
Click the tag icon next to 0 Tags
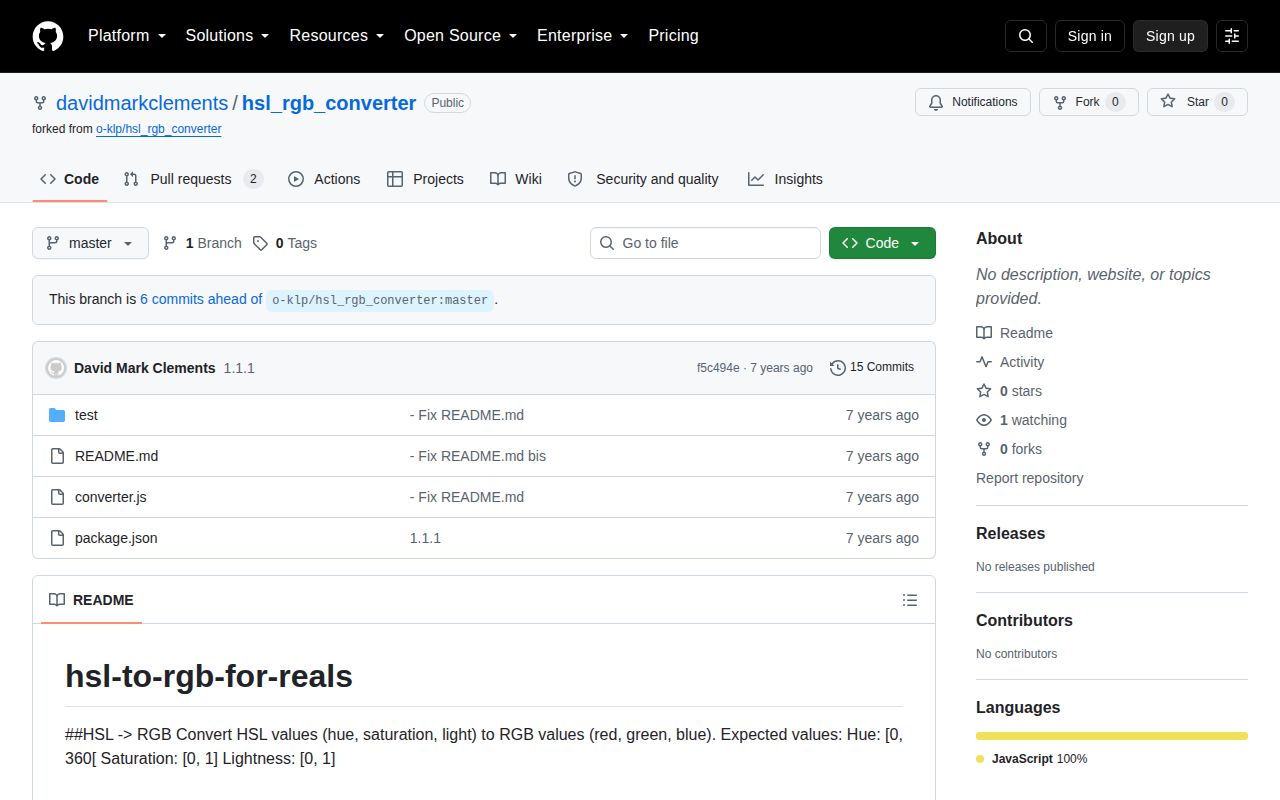click(261, 243)
